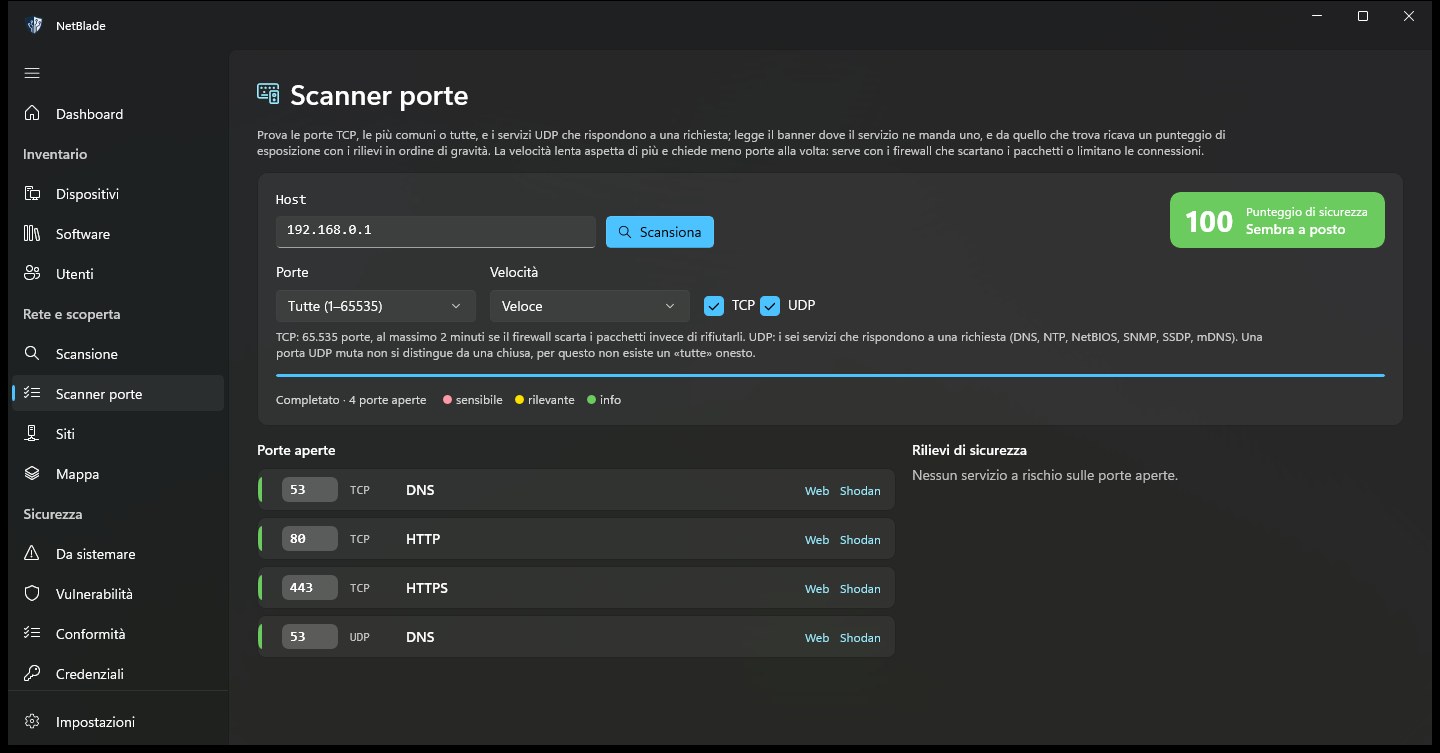Navigate to Vulnerabilità
This screenshot has height=753, width=1440.
pyautogui.click(x=118, y=594)
